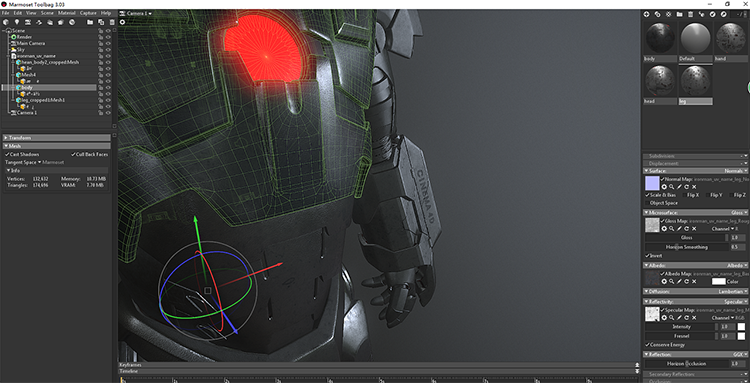Reload the Gloss Map texture
This screenshot has height=383, width=750.
pyautogui.click(x=686, y=229)
